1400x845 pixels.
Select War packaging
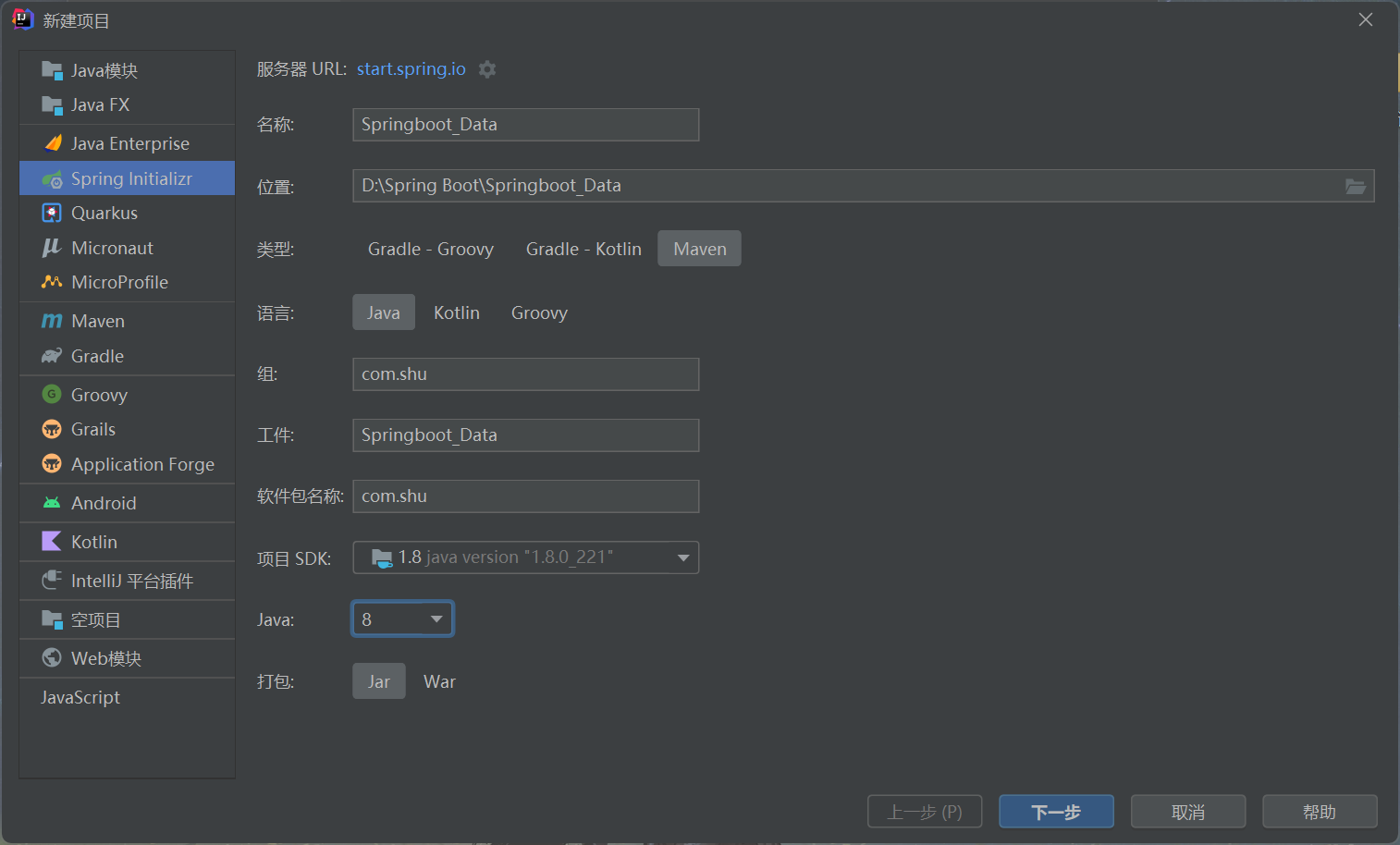tap(439, 681)
